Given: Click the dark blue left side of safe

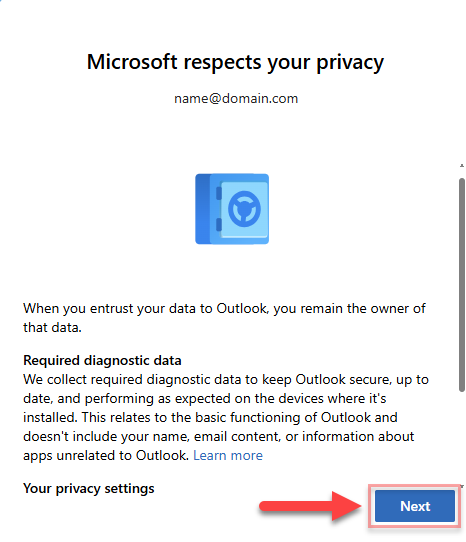Looking at the screenshot, I should click(x=203, y=209).
